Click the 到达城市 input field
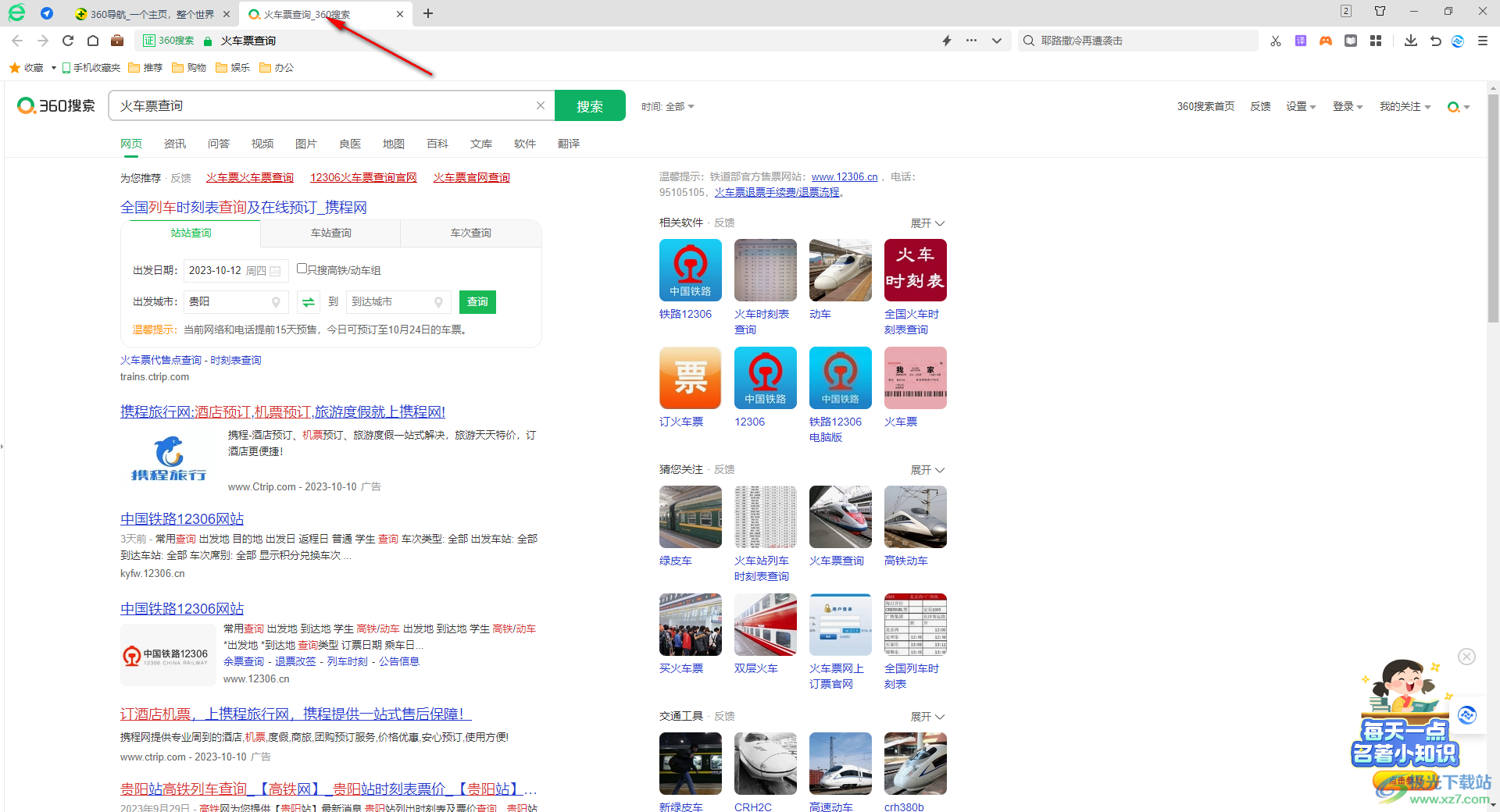Image resolution: width=1500 pixels, height=812 pixels. (x=398, y=302)
